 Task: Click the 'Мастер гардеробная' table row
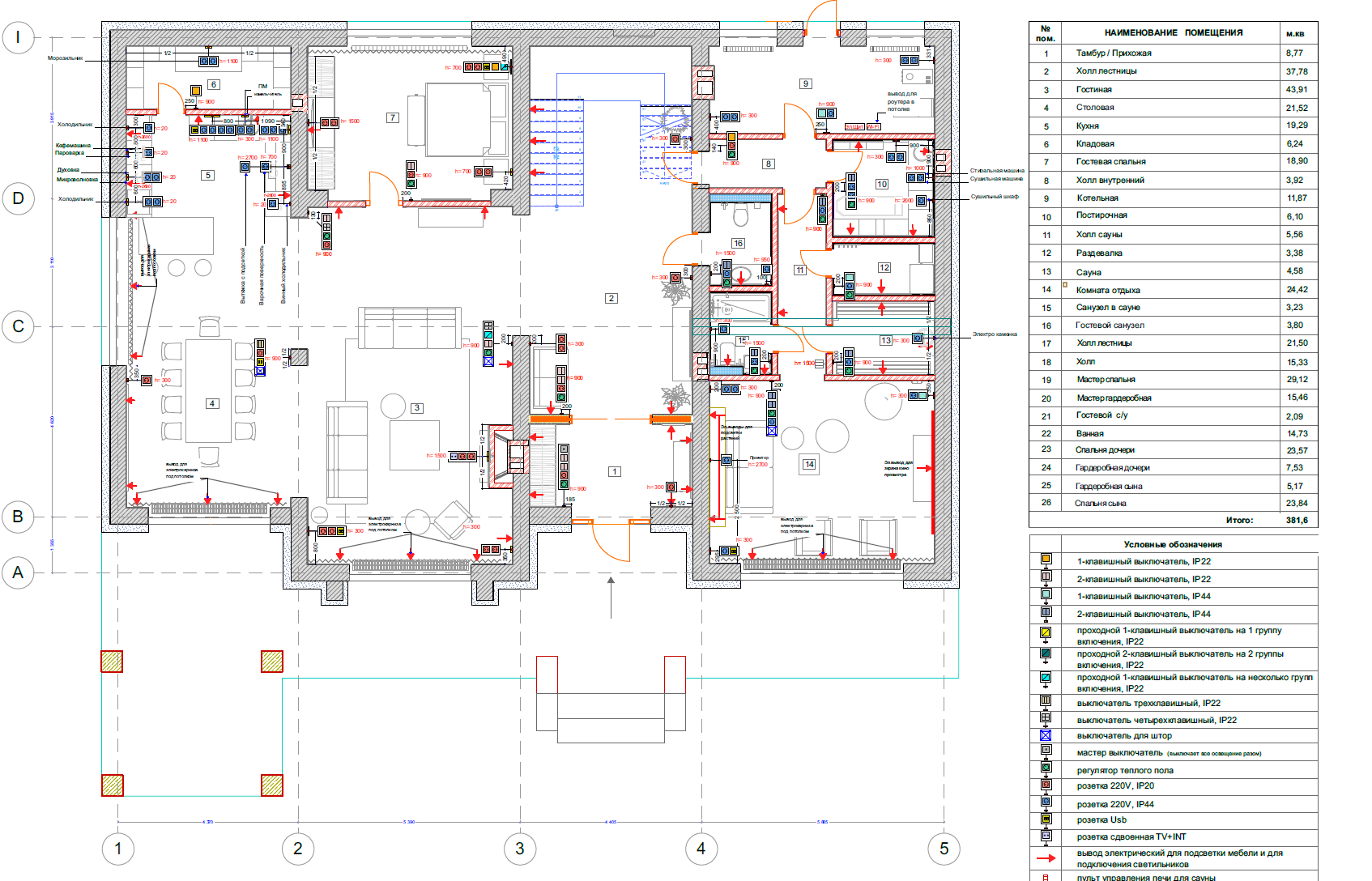[x=1174, y=398]
